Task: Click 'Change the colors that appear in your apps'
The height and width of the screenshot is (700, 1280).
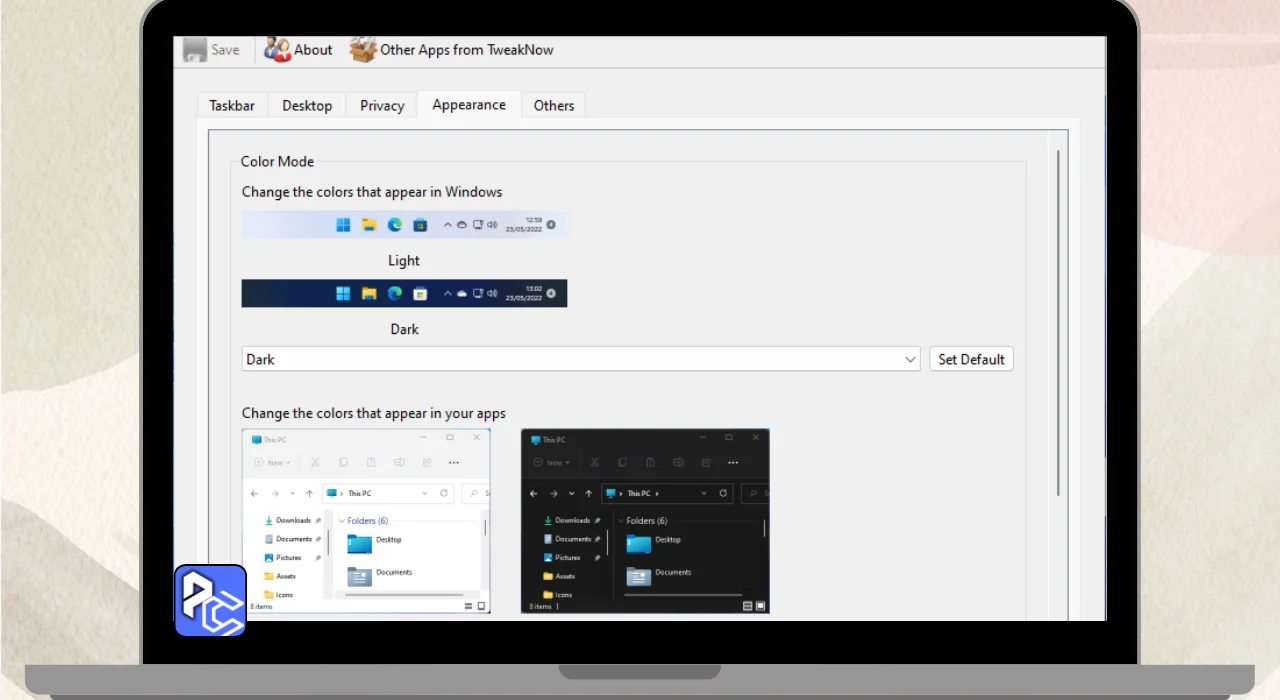Action: [374, 414]
